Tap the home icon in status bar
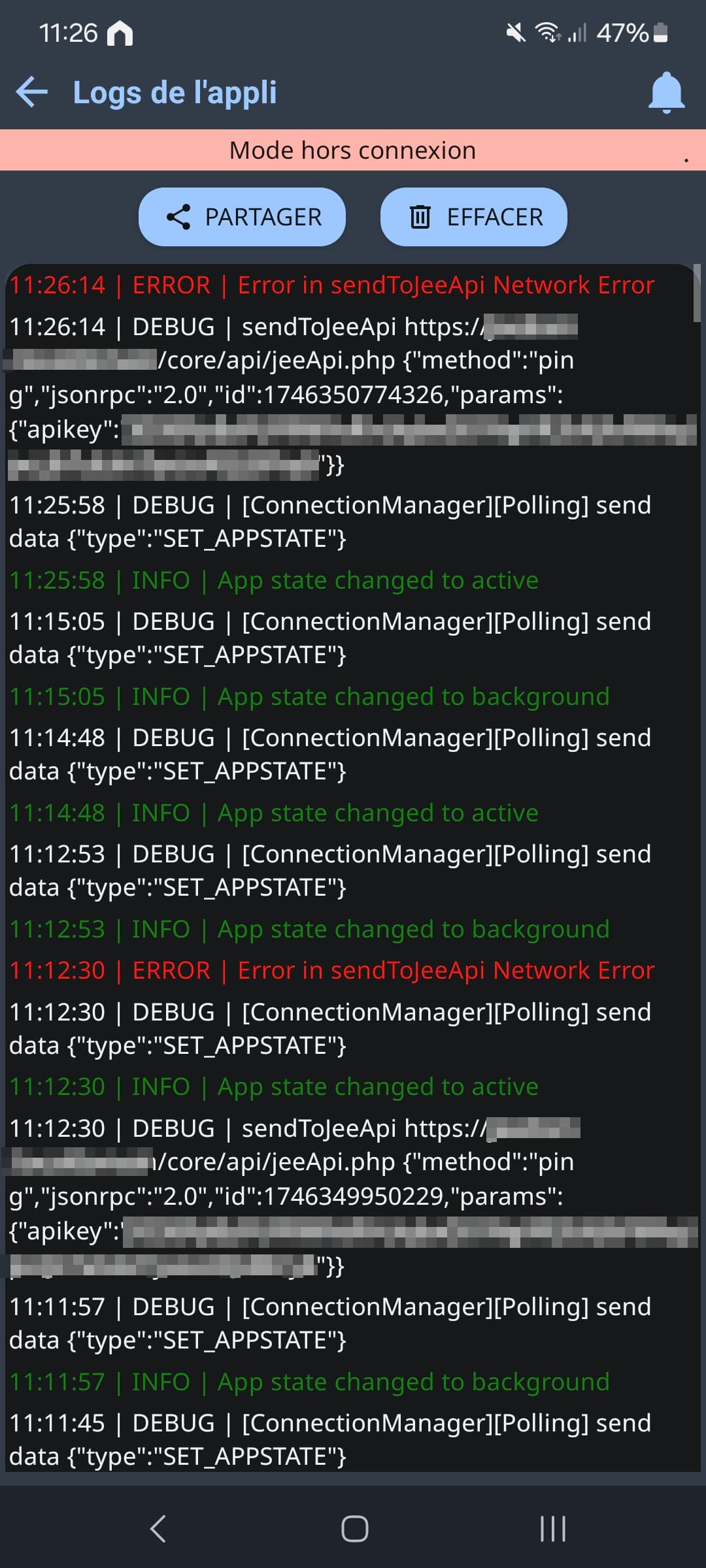This screenshot has width=706, height=1568. pos(120,33)
